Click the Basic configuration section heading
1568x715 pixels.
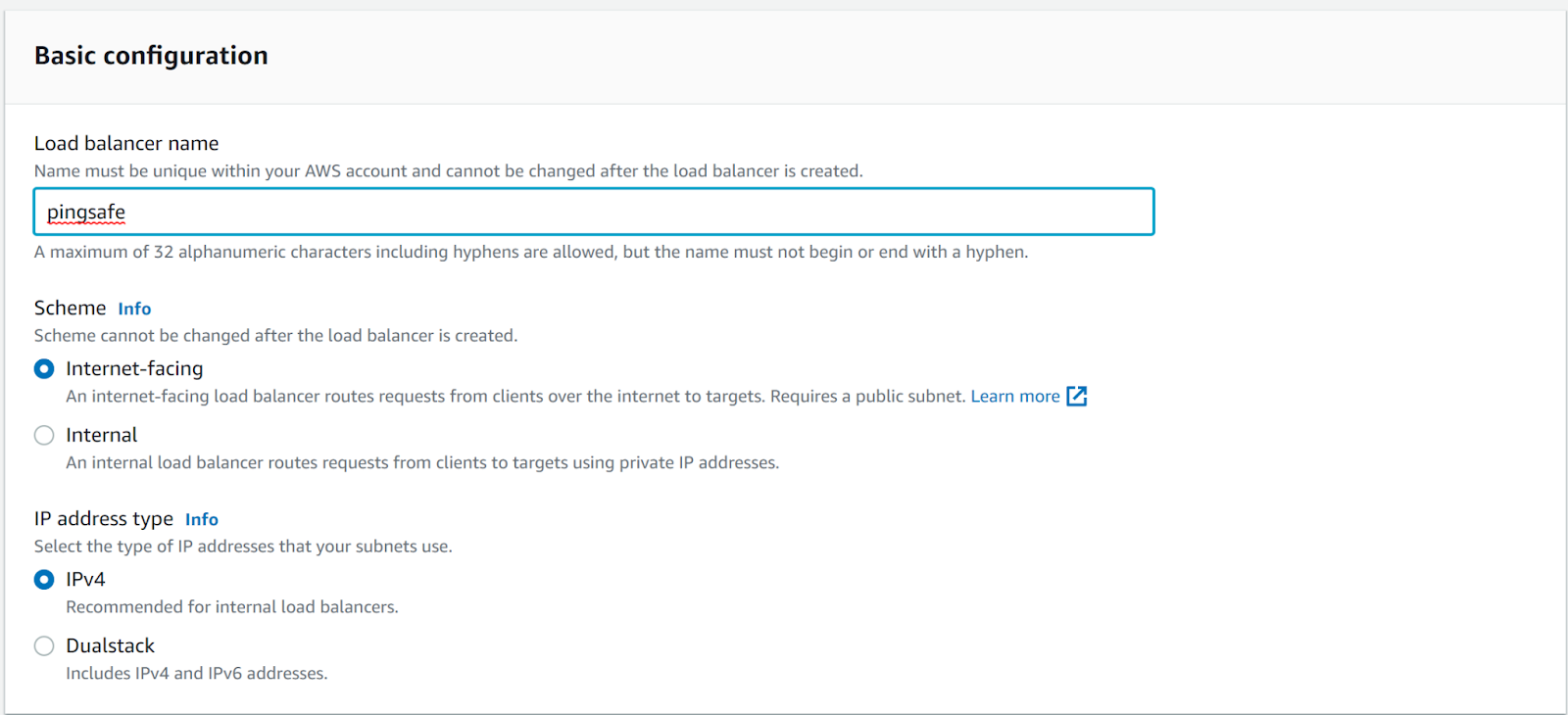click(151, 56)
